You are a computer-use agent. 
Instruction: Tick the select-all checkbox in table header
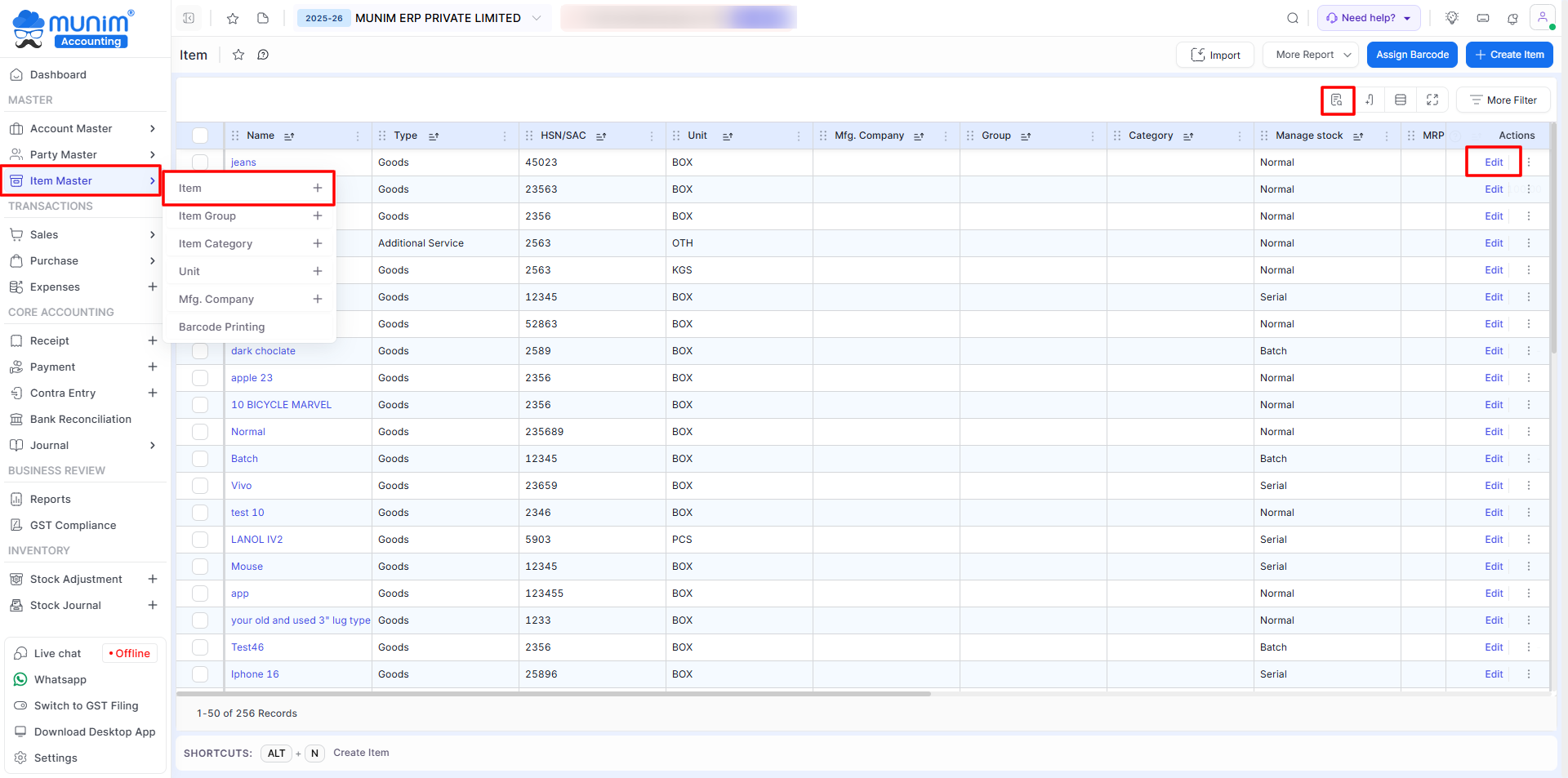[x=200, y=136]
